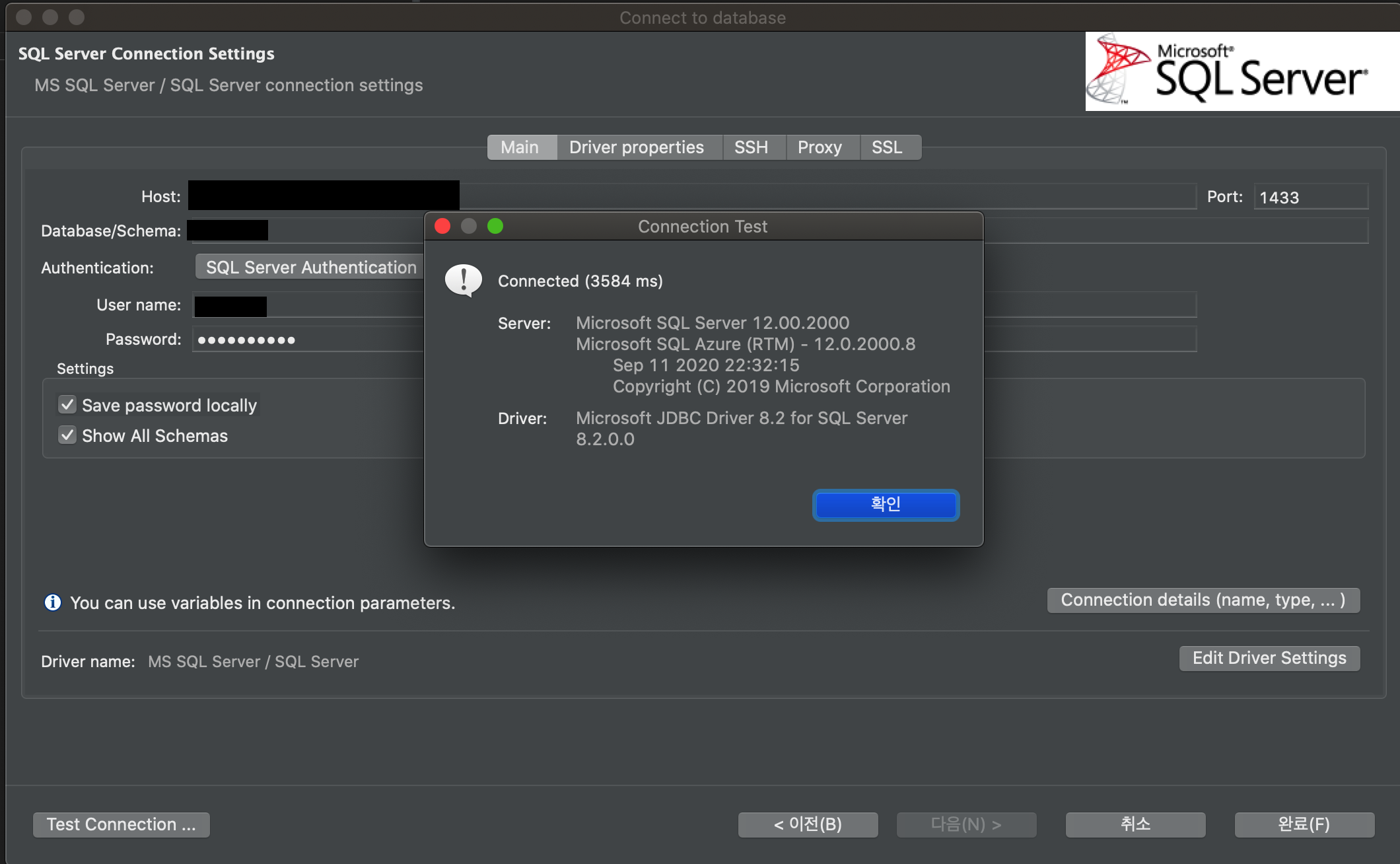Open the SSH tab
This screenshot has height=864, width=1400.
point(751,147)
